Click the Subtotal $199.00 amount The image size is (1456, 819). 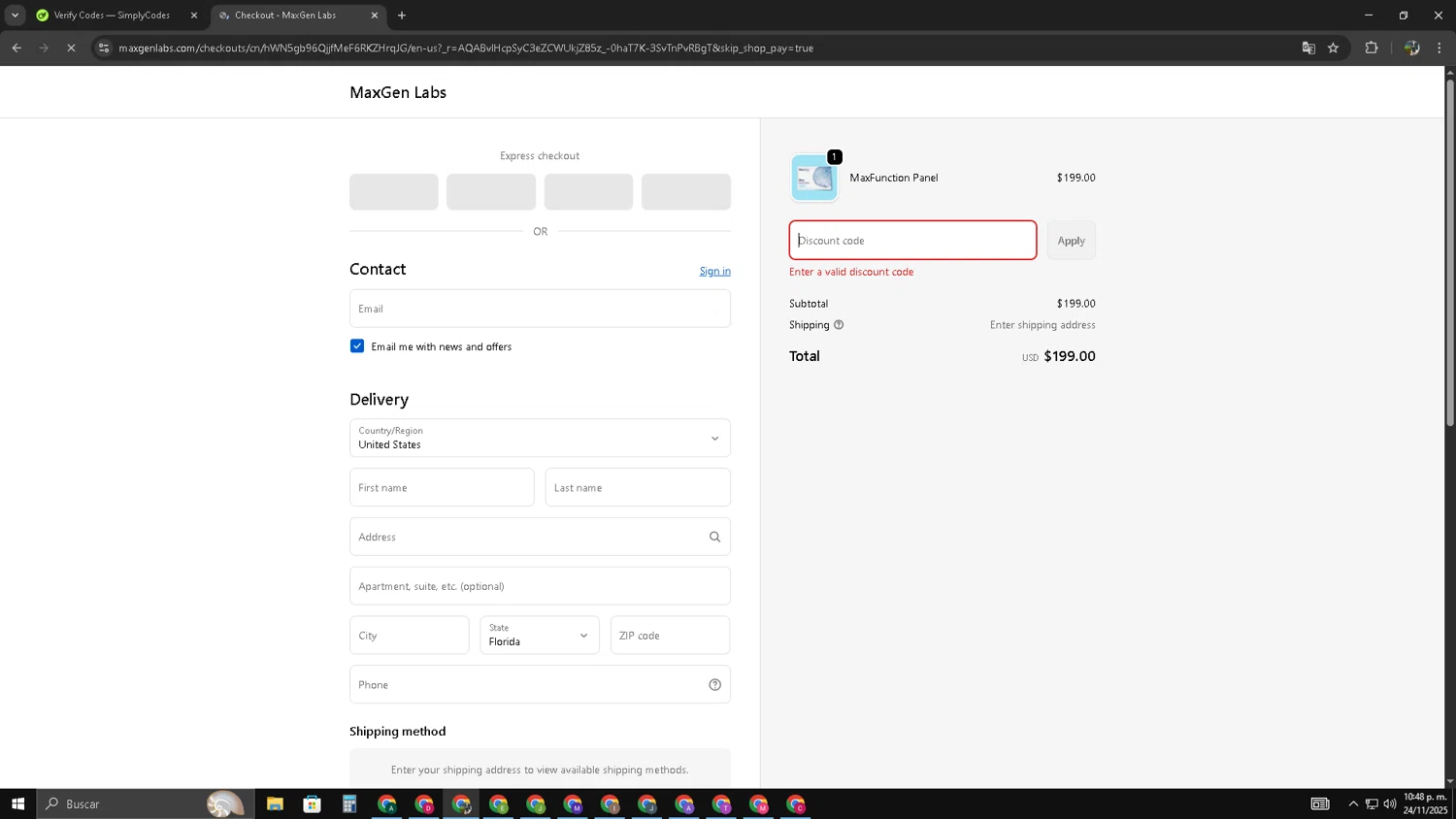[1076, 304]
